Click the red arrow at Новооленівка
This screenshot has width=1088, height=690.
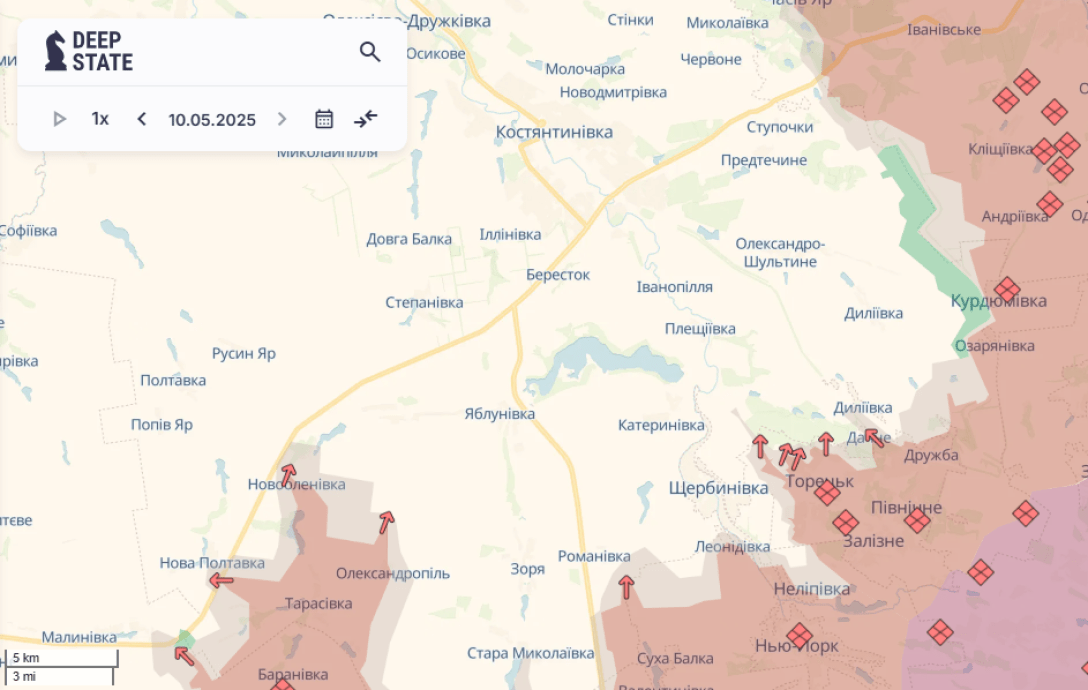click(x=288, y=474)
